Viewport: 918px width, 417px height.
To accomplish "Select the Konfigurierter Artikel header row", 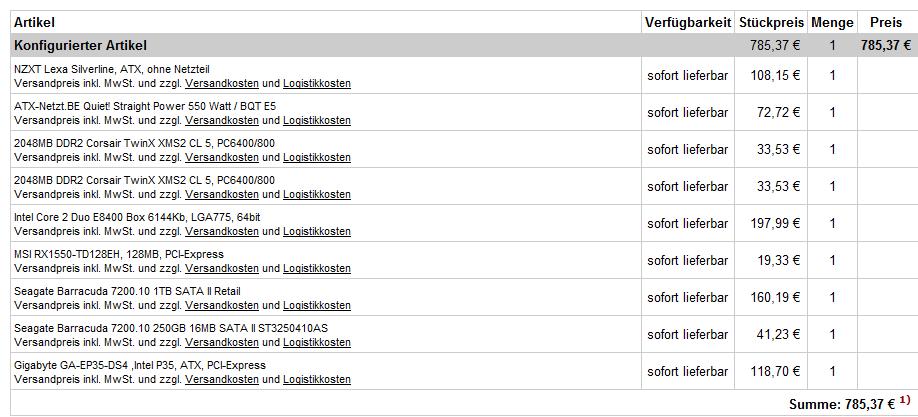I will (x=80, y=45).
